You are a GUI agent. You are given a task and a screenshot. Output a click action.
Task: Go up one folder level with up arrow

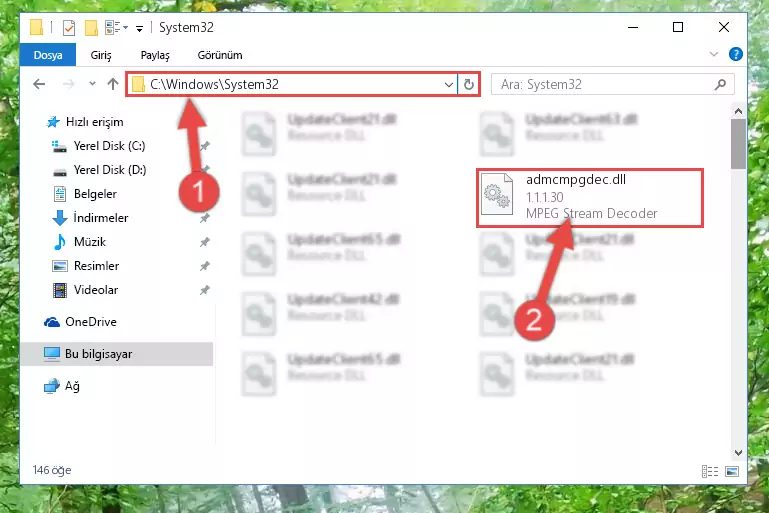(x=113, y=84)
